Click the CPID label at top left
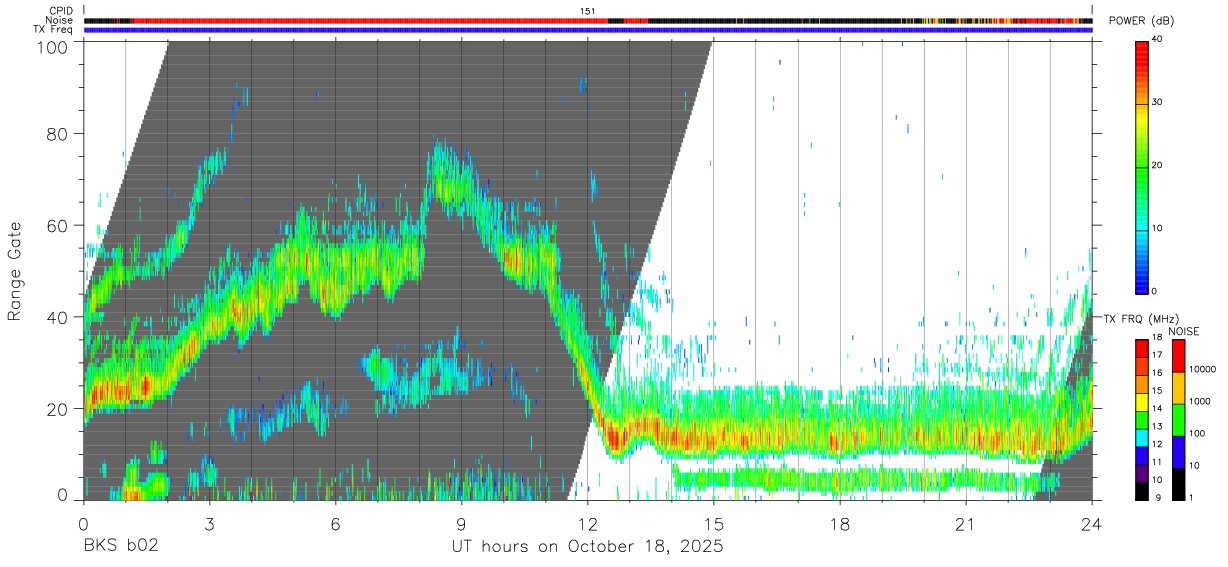1228x567 pixels. (x=61, y=11)
